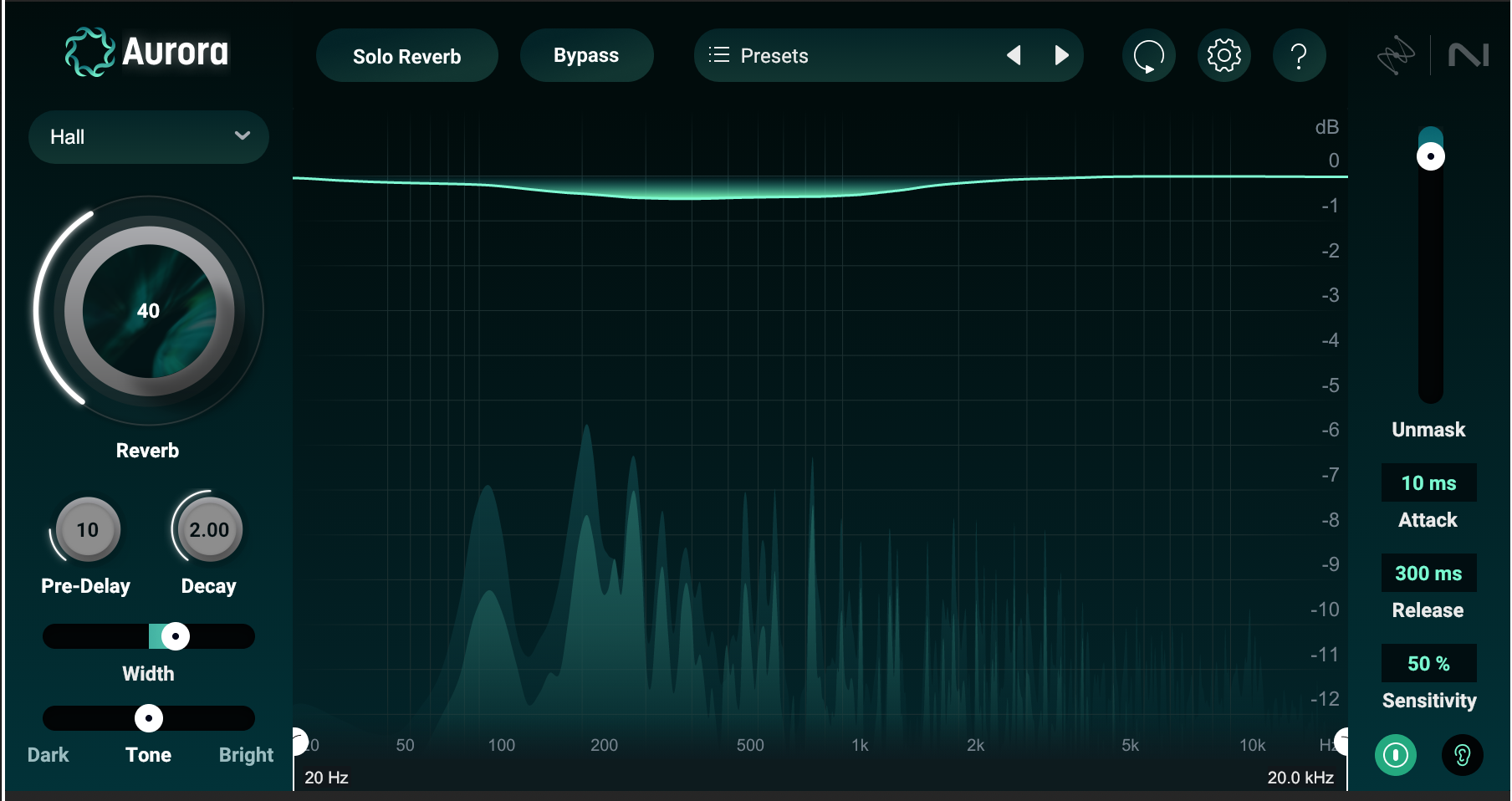This screenshot has height=801, width=1512.
Task: Click the 20.0 kHz high cutoff readout
Action: (x=1300, y=778)
